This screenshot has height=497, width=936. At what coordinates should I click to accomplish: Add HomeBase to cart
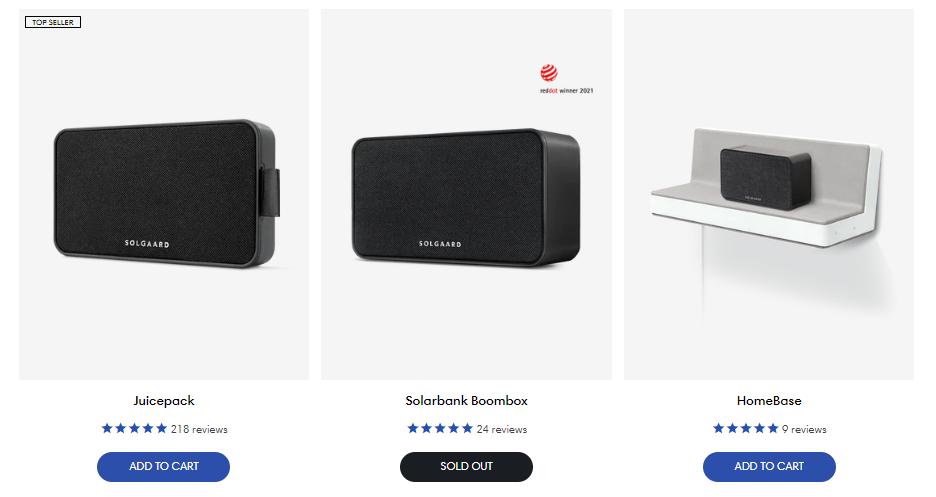[769, 467]
